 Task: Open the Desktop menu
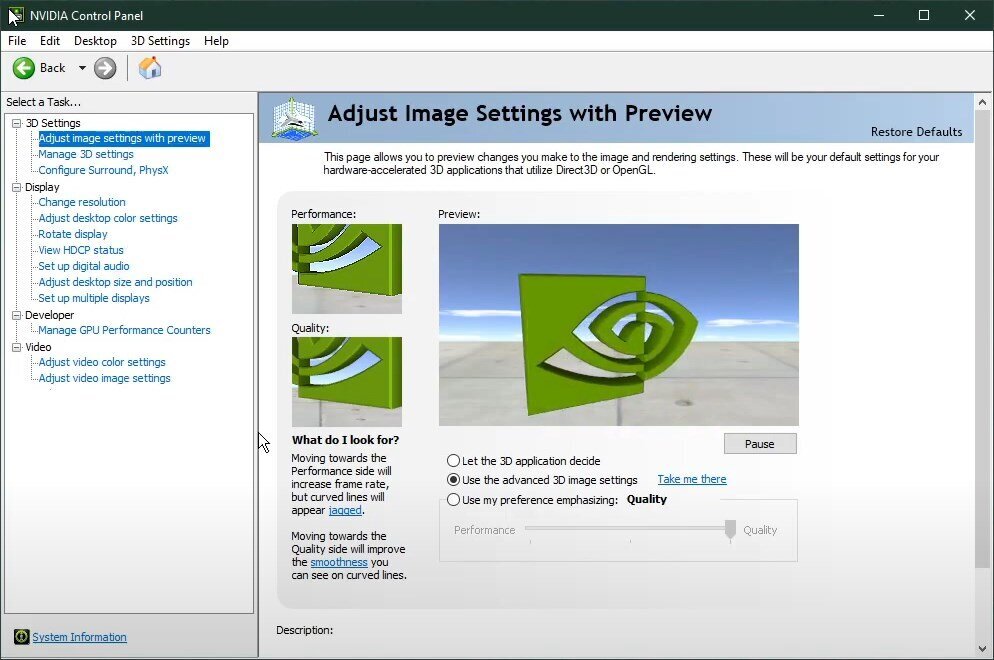tap(95, 41)
